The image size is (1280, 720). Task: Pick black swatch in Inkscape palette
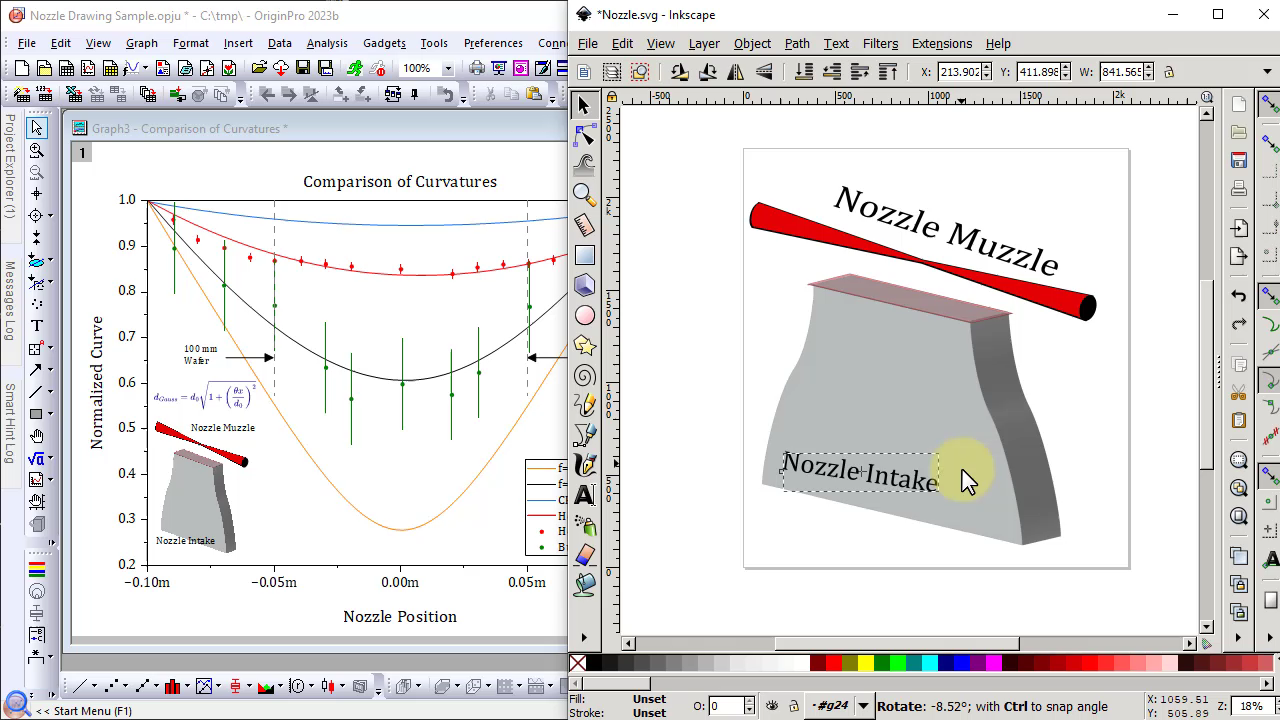[594, 663]
